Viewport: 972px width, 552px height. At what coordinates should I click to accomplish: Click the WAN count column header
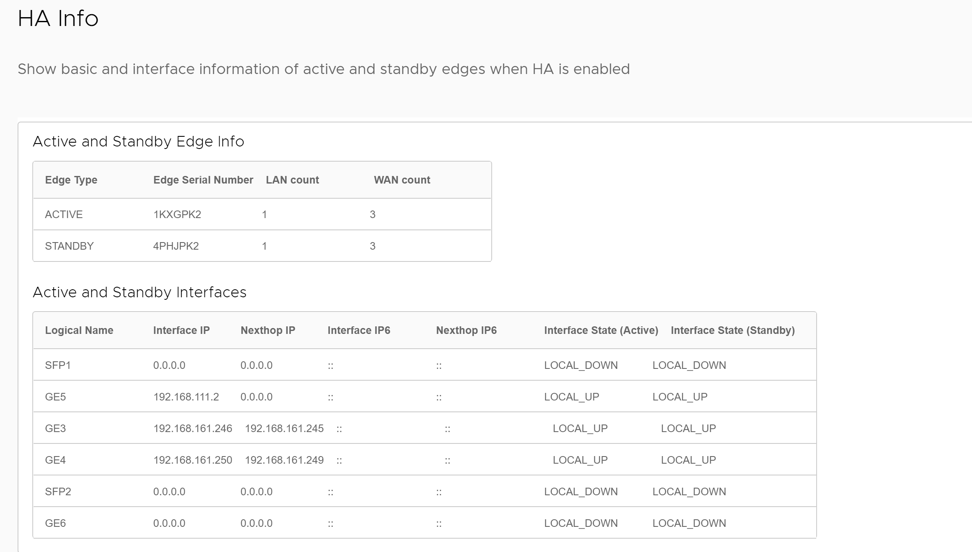click(402, 180)
